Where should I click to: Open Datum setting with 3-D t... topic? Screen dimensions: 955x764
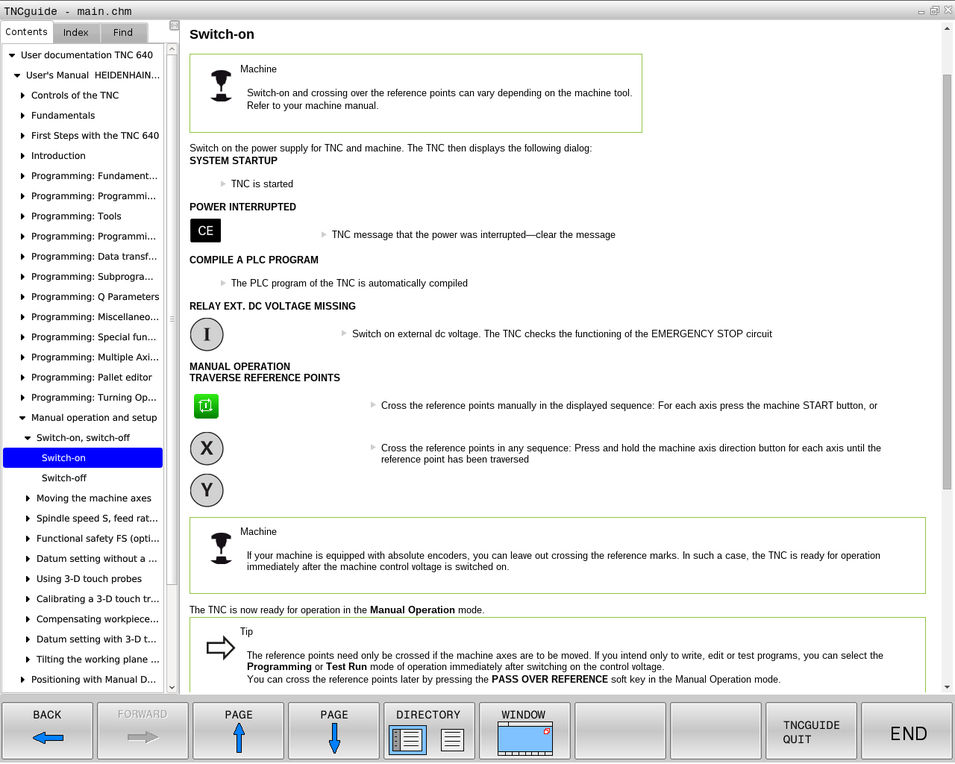point(96,639)
